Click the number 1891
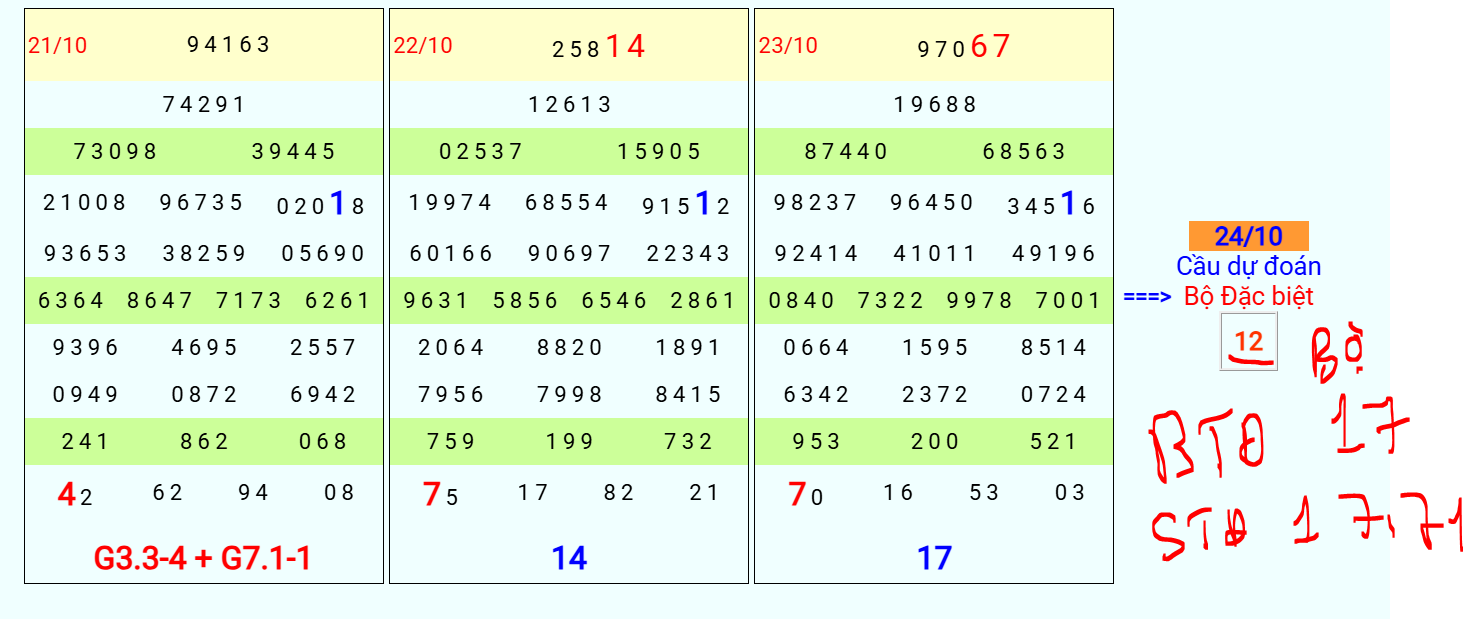 click(x=689, y=347)
